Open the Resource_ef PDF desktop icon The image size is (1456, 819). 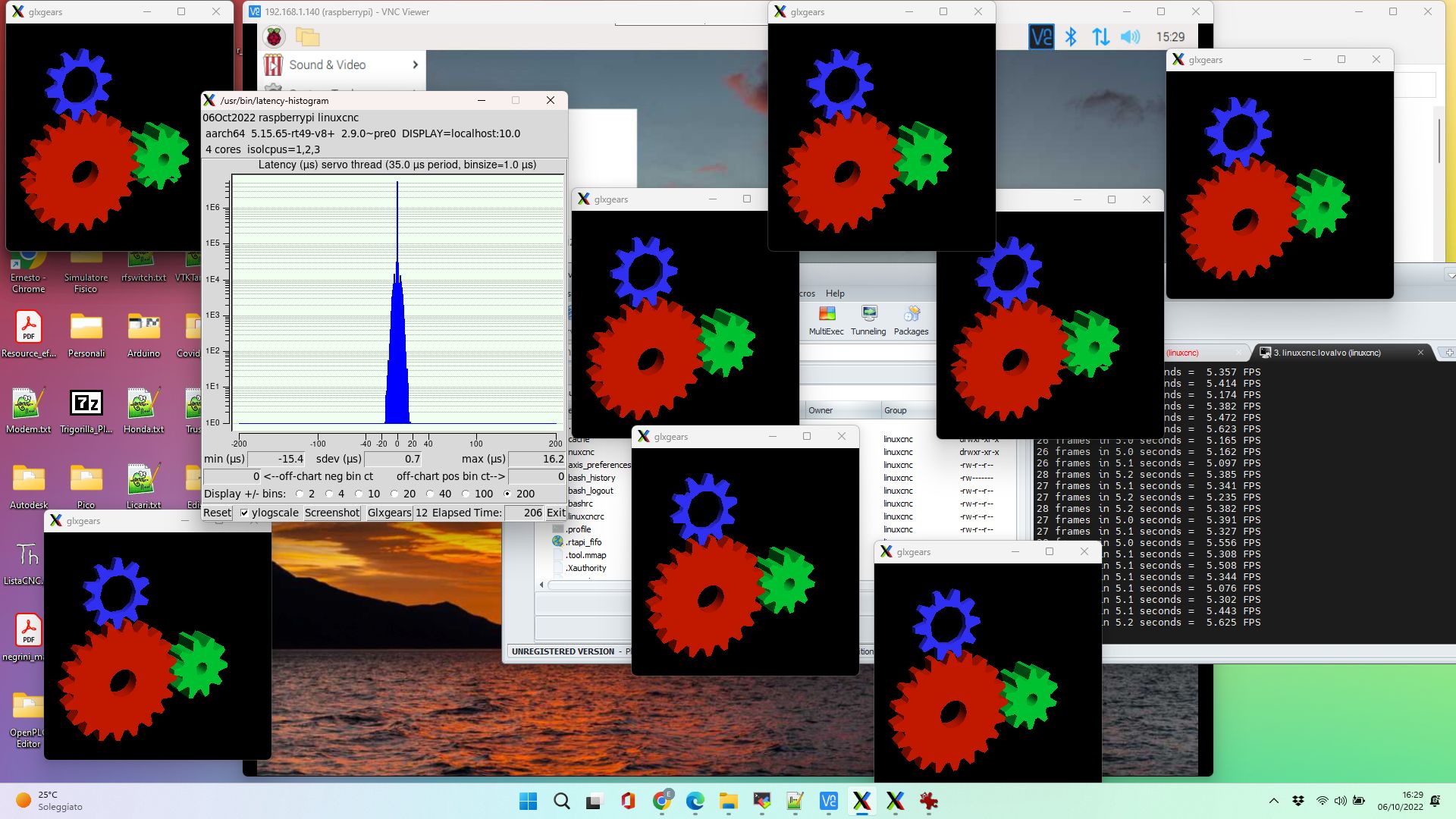(x=29, y=335)
